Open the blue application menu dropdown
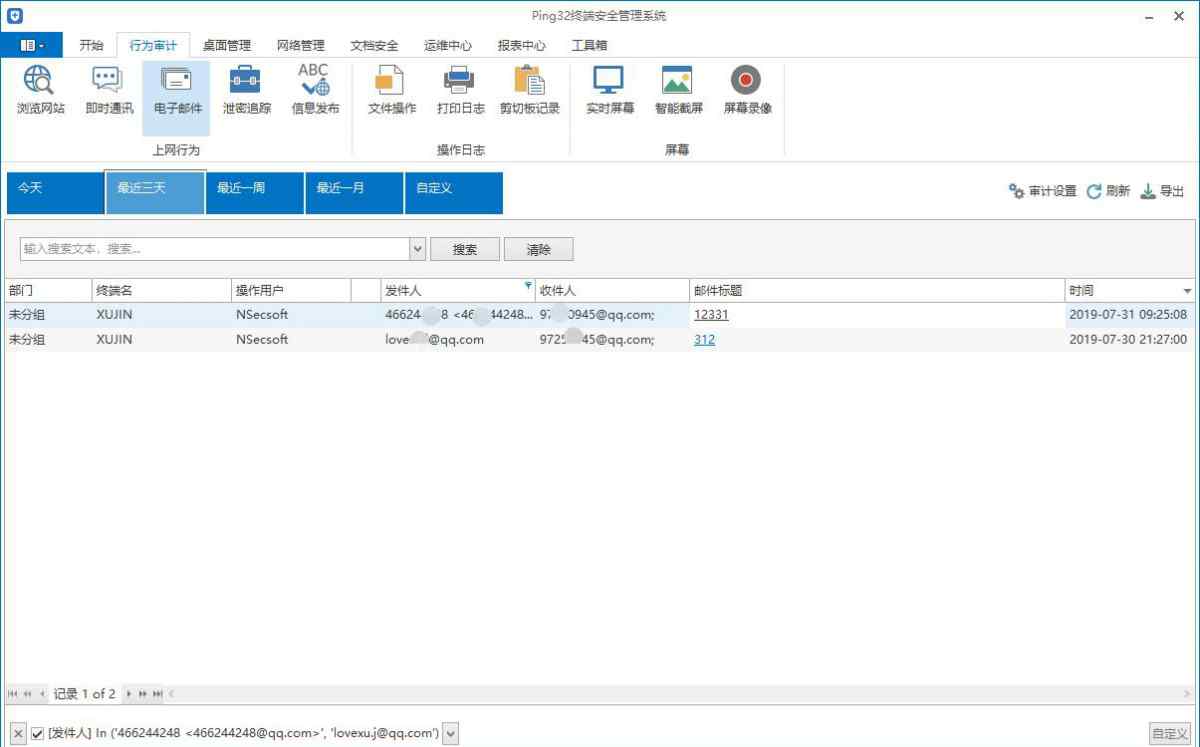Screen dimensions: 1200x747 31,45
